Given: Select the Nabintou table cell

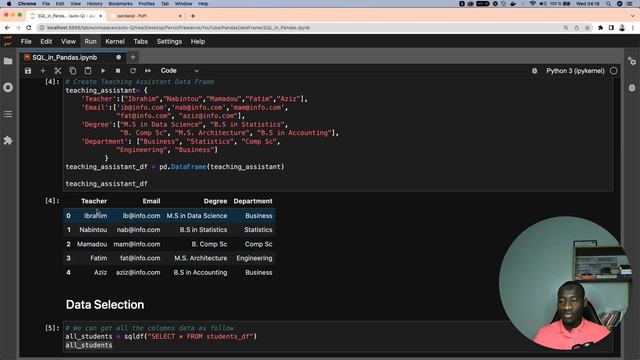Looking at the screenshot, I should point(93,230).
